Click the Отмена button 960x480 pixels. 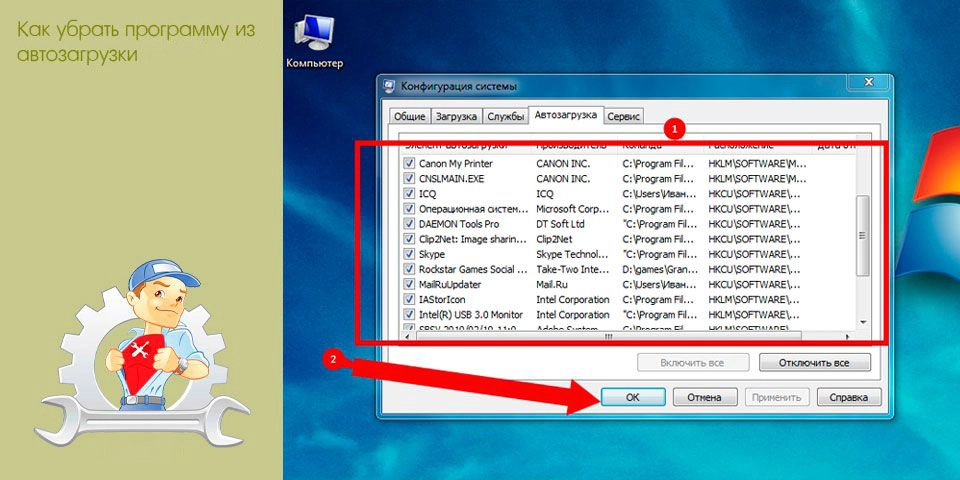click(x=704, y=397)
